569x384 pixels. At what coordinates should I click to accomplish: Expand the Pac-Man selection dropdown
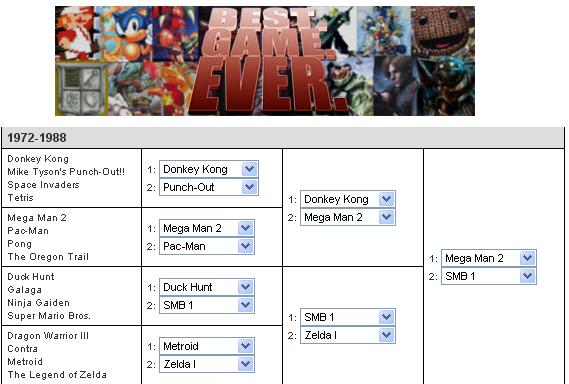(207, 246)
